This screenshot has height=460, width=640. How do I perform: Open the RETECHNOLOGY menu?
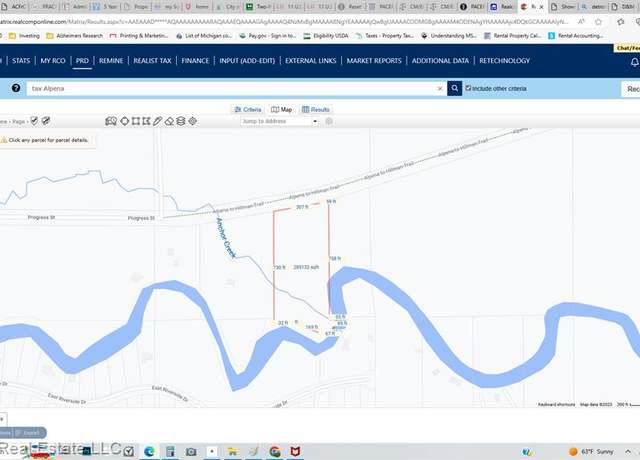[504, 61]
